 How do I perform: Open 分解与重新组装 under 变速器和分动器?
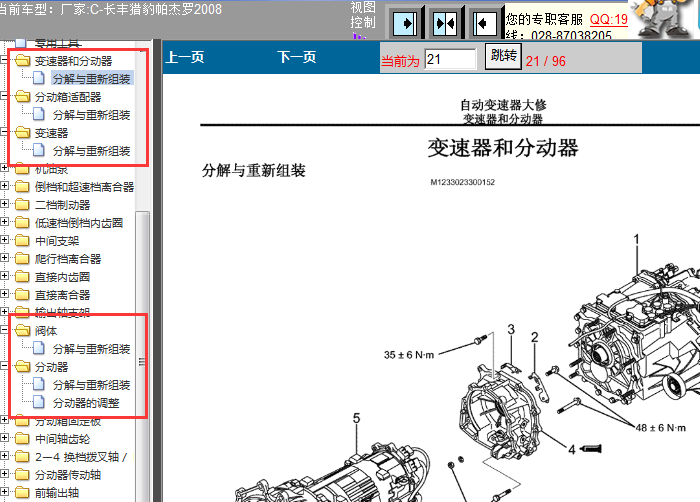point(92,79)
